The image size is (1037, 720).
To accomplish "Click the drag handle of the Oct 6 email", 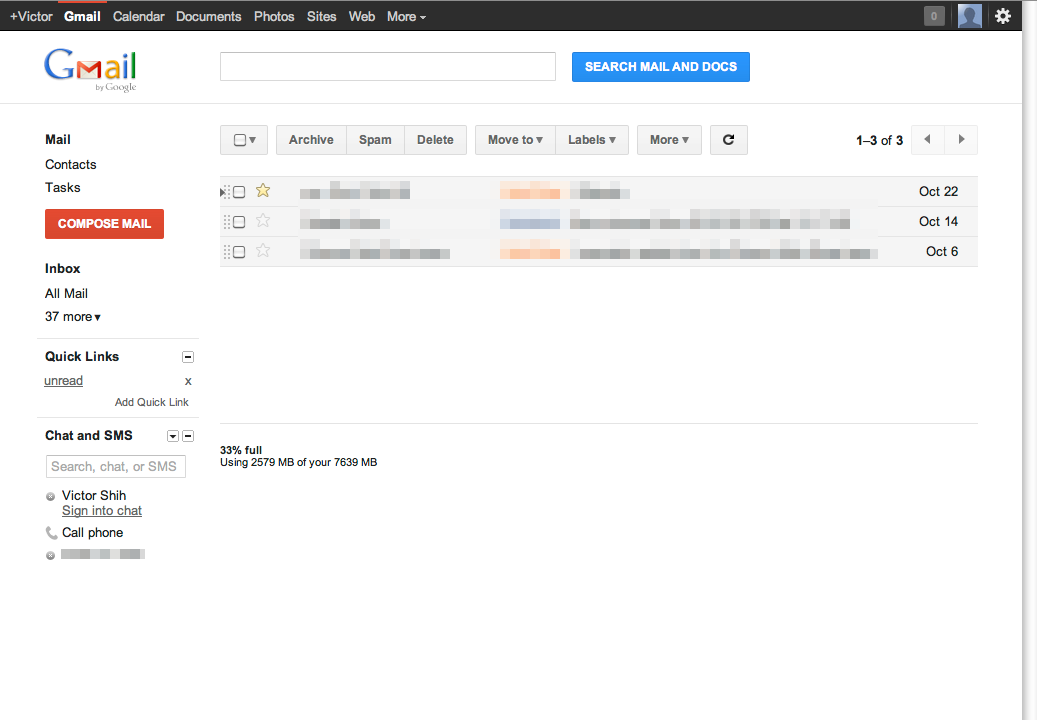I will pyautogui.click(x=227, y=252).
